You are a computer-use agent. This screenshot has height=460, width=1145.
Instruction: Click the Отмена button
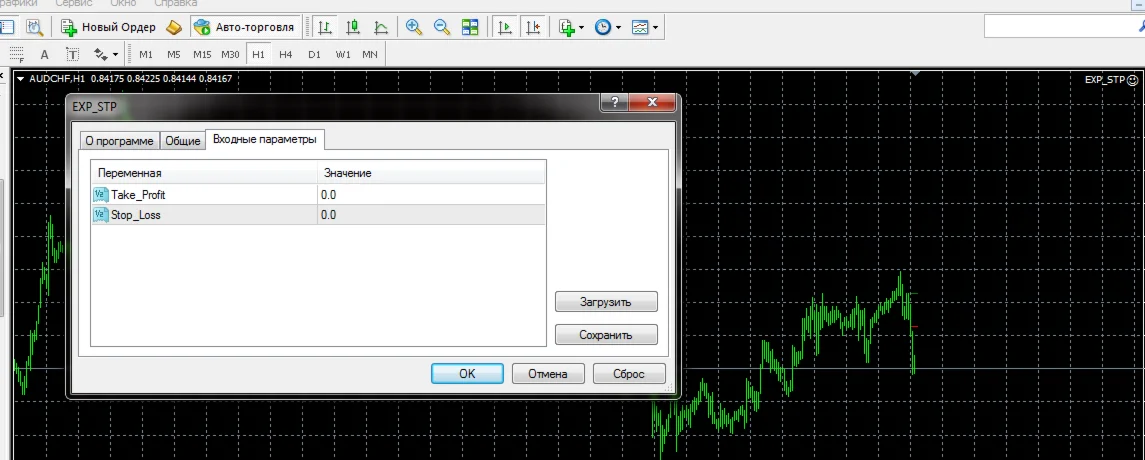point(548,373)
